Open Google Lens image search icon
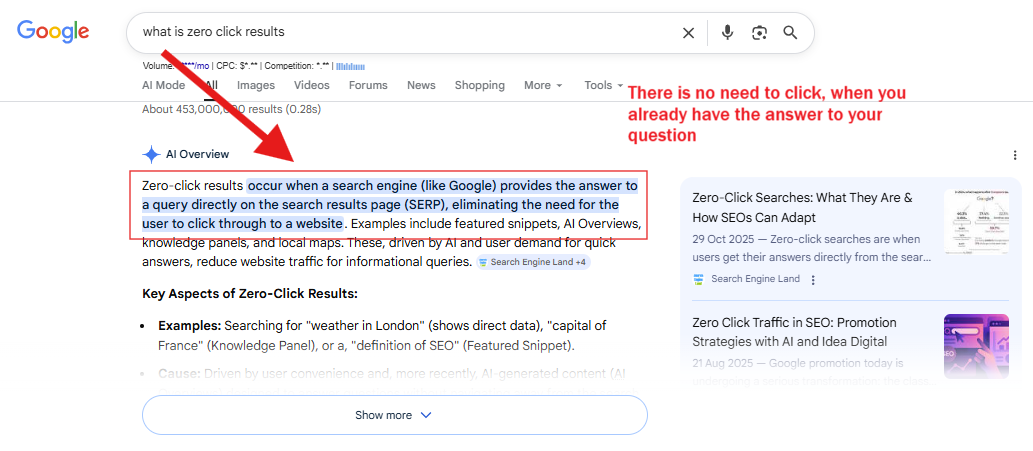Image resolution: width=1033 pixels, height=451 pixels. [759, 33]
